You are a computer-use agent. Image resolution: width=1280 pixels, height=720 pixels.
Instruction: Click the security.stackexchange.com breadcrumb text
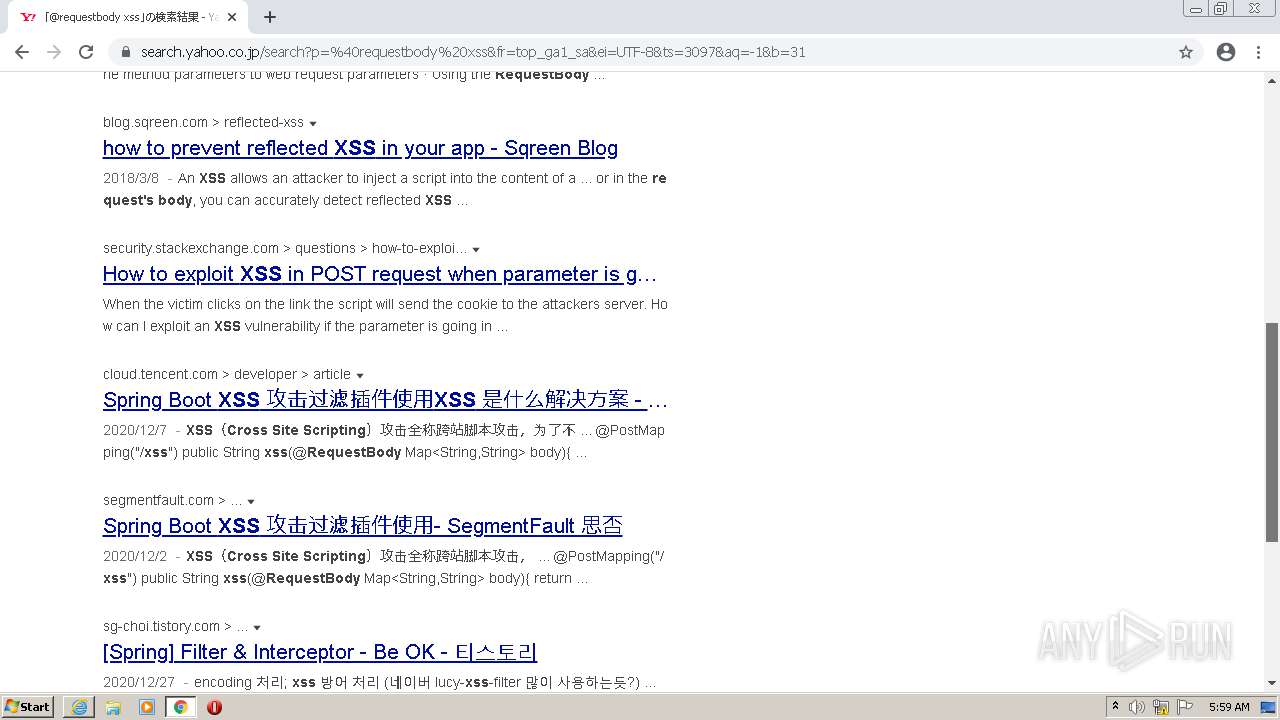click(x=285, y=248)
